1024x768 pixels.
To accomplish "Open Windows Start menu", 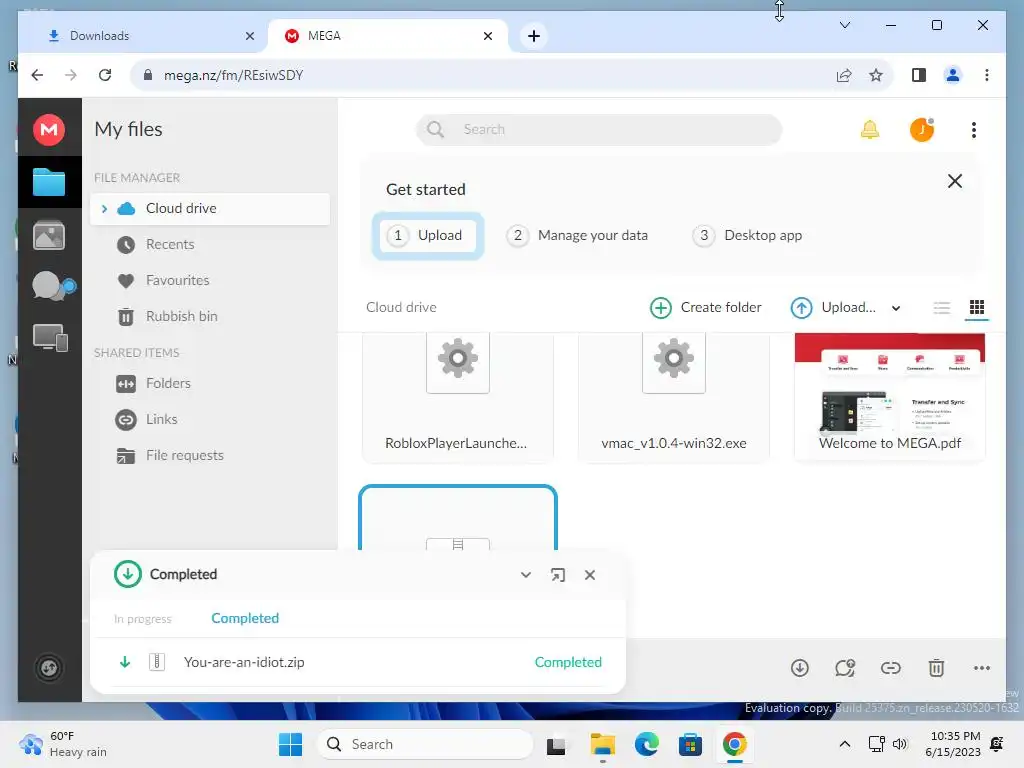I will (x=290, y=744).
